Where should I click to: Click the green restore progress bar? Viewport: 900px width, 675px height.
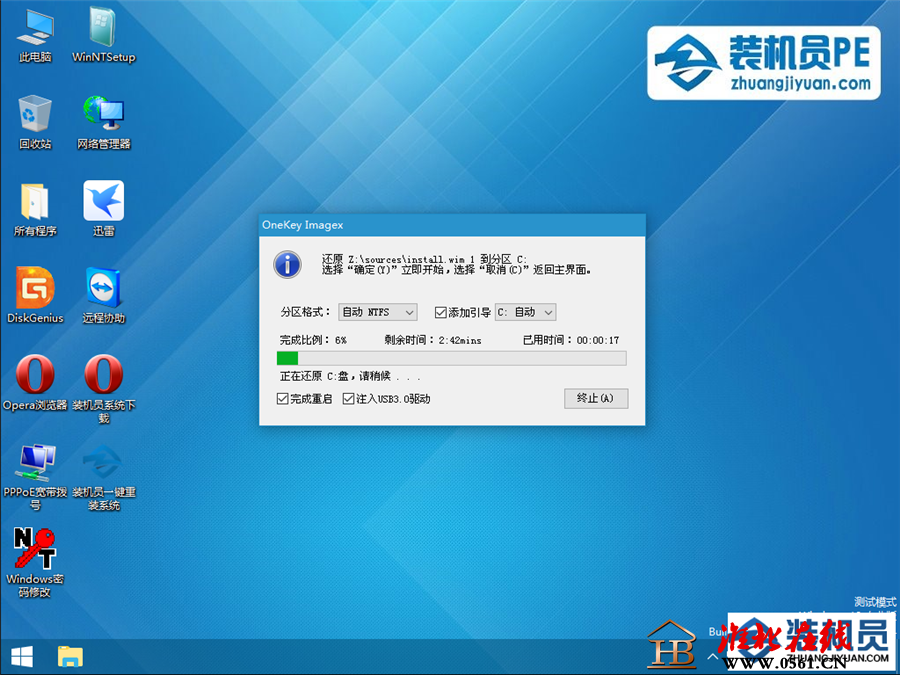point(451,358)
